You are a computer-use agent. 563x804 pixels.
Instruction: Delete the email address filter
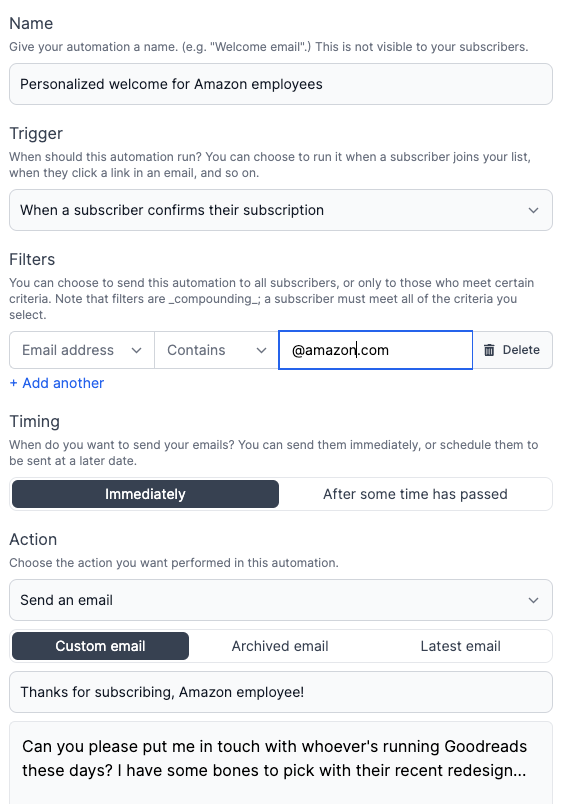pos(512,350)
